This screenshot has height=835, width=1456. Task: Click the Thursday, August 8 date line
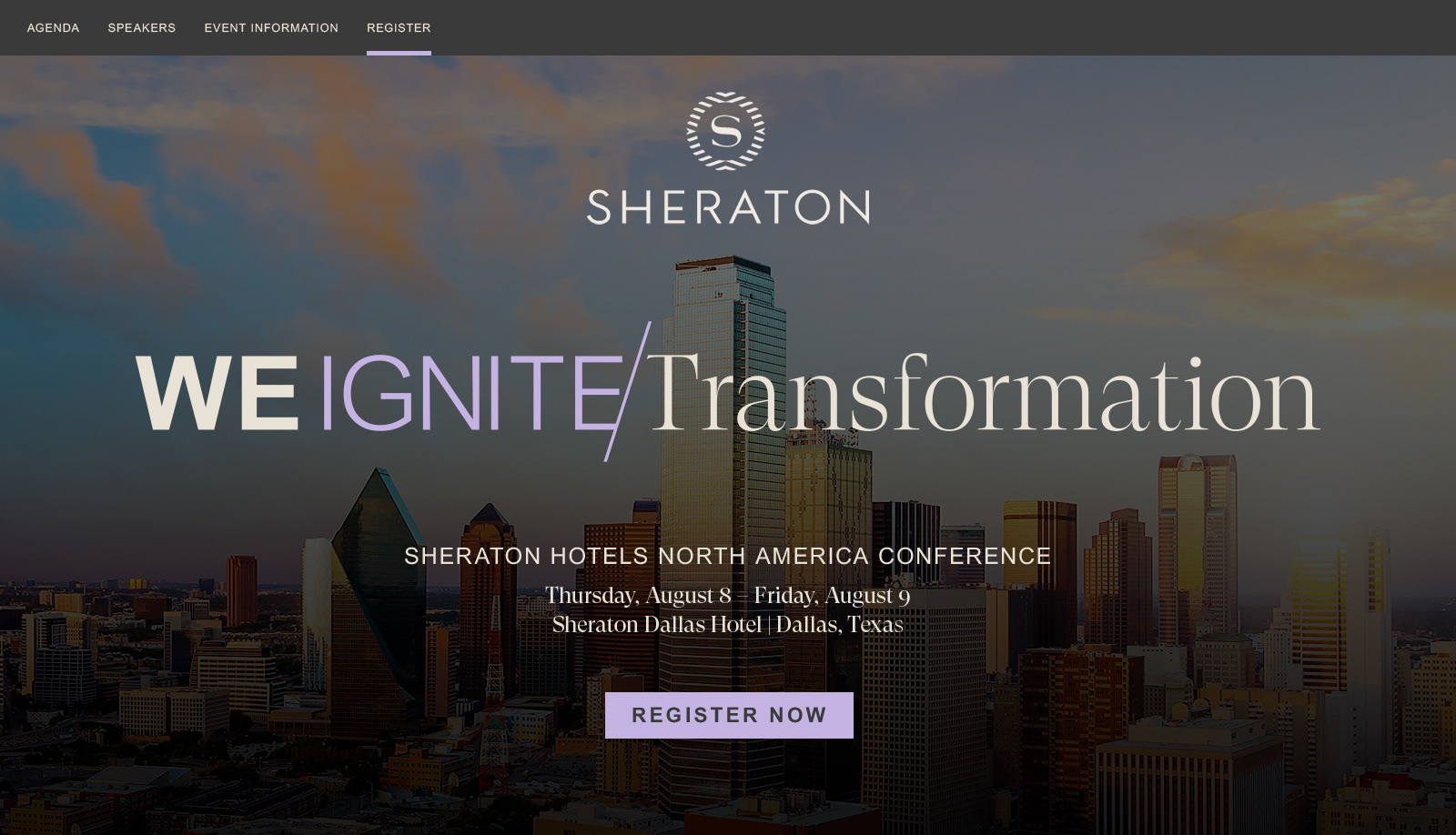(728, 596)
